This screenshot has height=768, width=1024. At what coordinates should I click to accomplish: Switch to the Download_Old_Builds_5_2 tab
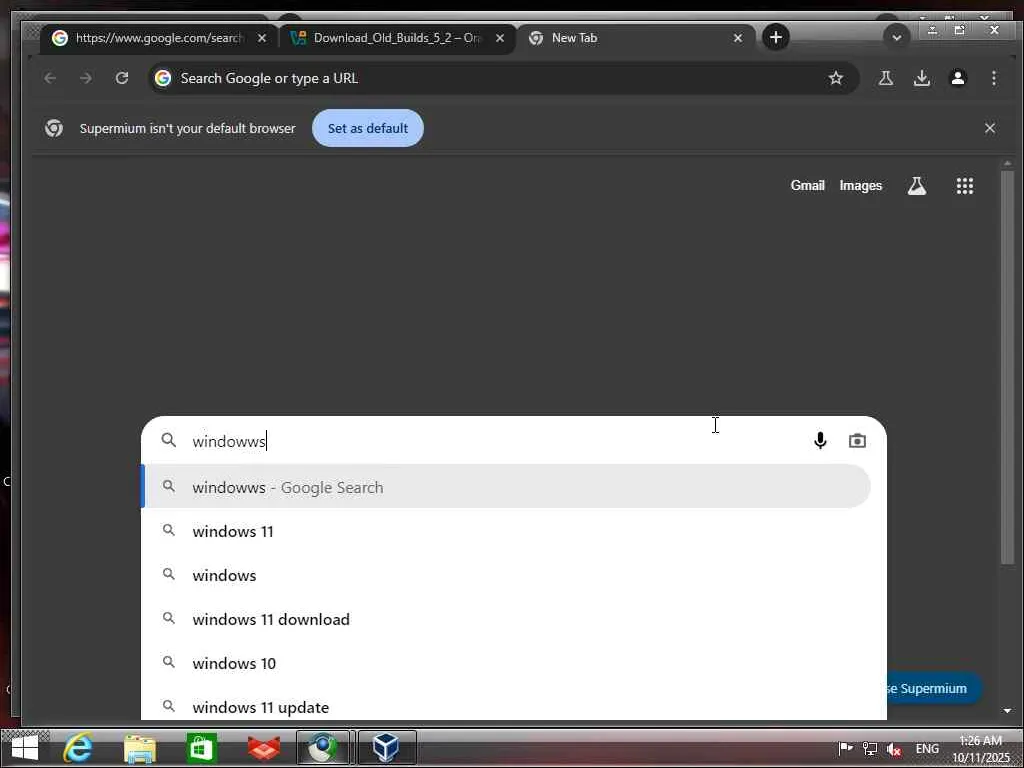[x=397, y=38]
